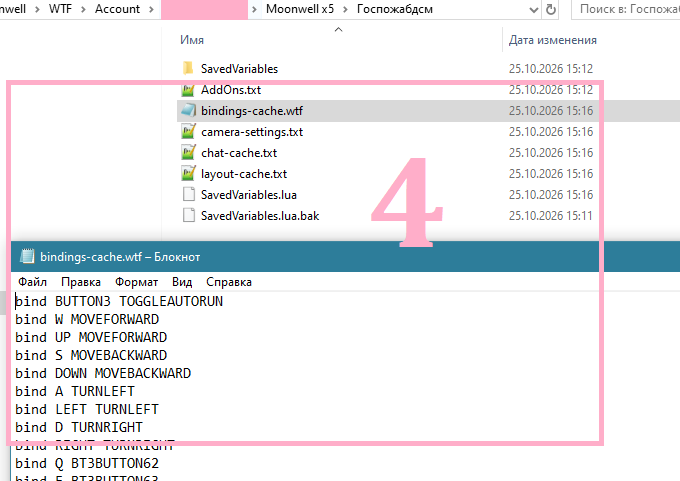Click the line 'bind LEFT TURNLEFT'
This screenshot has height=481, width=680.
point(87,409)
